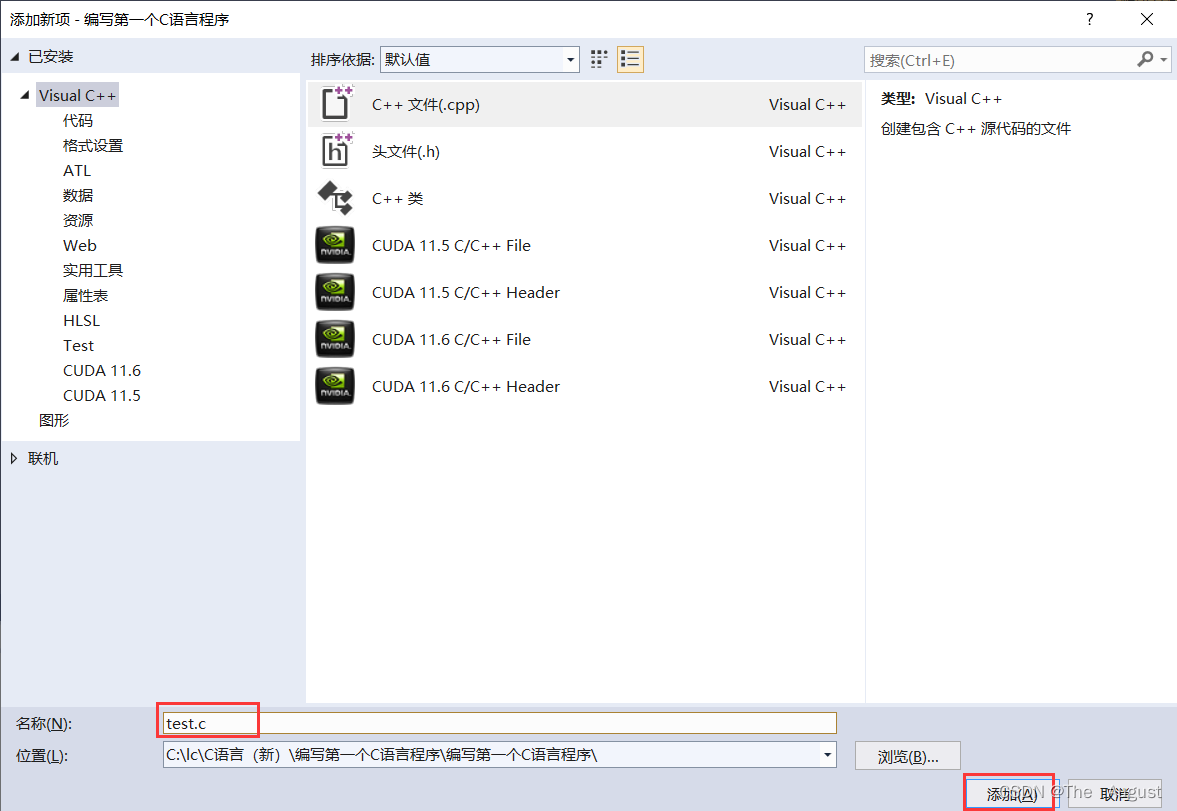1177x811 pixels.
Task: Click the 浏览(B)... browse button
Action: click(x=908, y=756)
